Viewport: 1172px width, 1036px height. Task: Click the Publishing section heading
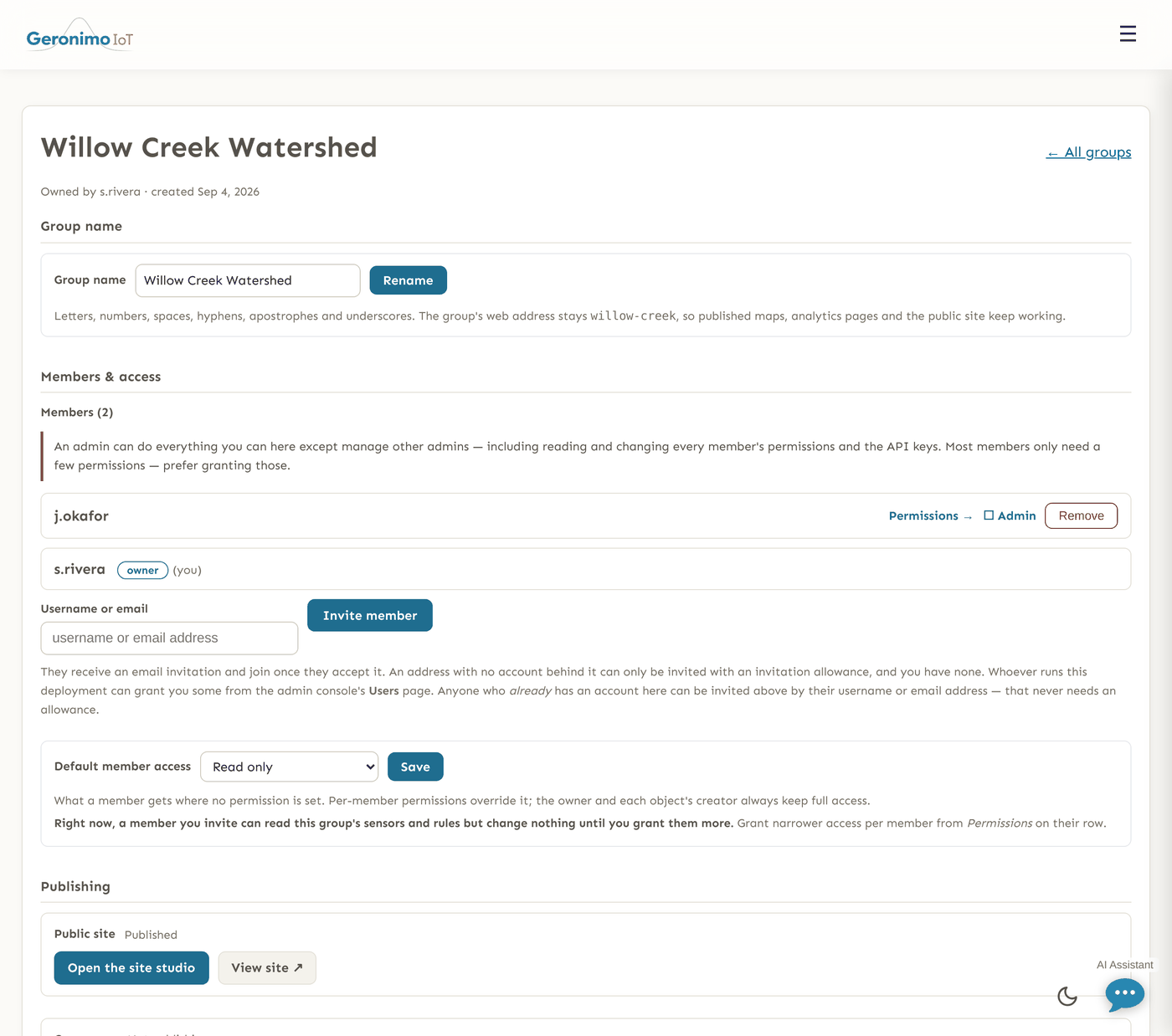click(x=75, y=886)
